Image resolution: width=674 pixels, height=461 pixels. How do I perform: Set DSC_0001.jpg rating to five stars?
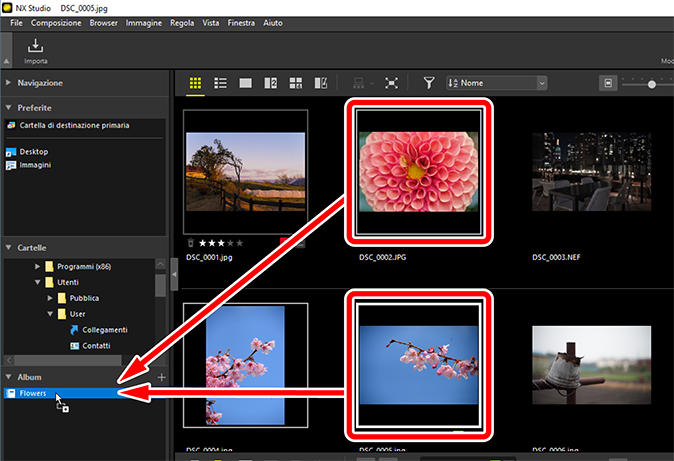pyautogui.click(x=239, y=243)
